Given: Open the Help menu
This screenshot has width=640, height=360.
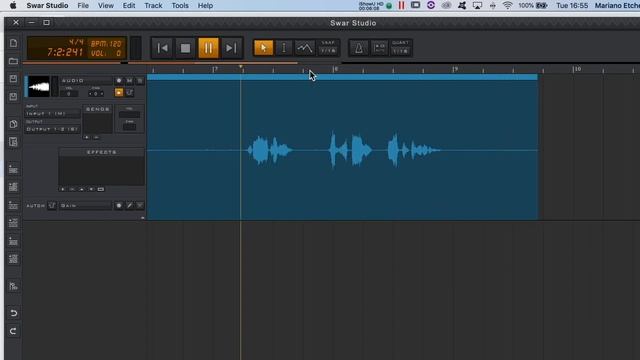Looking at the screenshot, I should tap(205, 6).
